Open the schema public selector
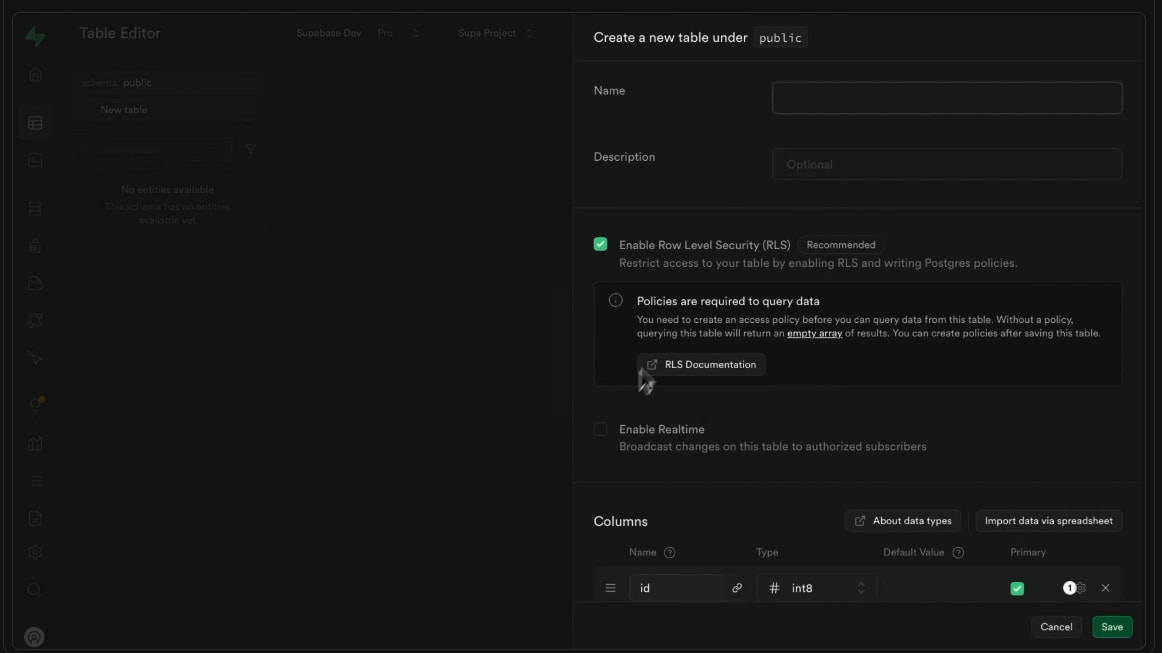The height and width of the screenshot is (653, 1162). (167, 82)
